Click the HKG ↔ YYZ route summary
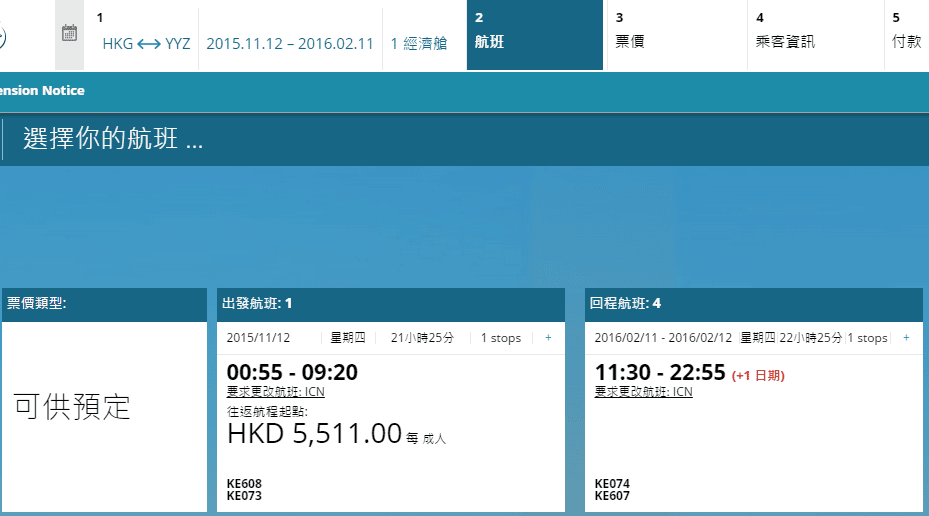This screenshot has width=929, height=516. click(146, 43)
